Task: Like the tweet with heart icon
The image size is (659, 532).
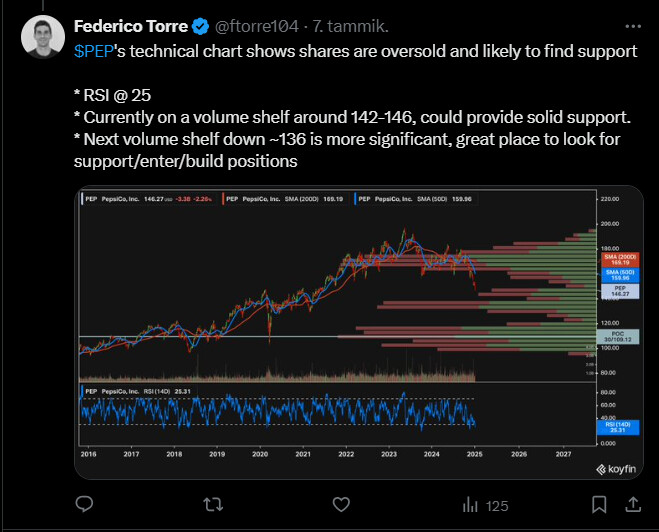Action: pyautogui.click(x=341, y=504)
